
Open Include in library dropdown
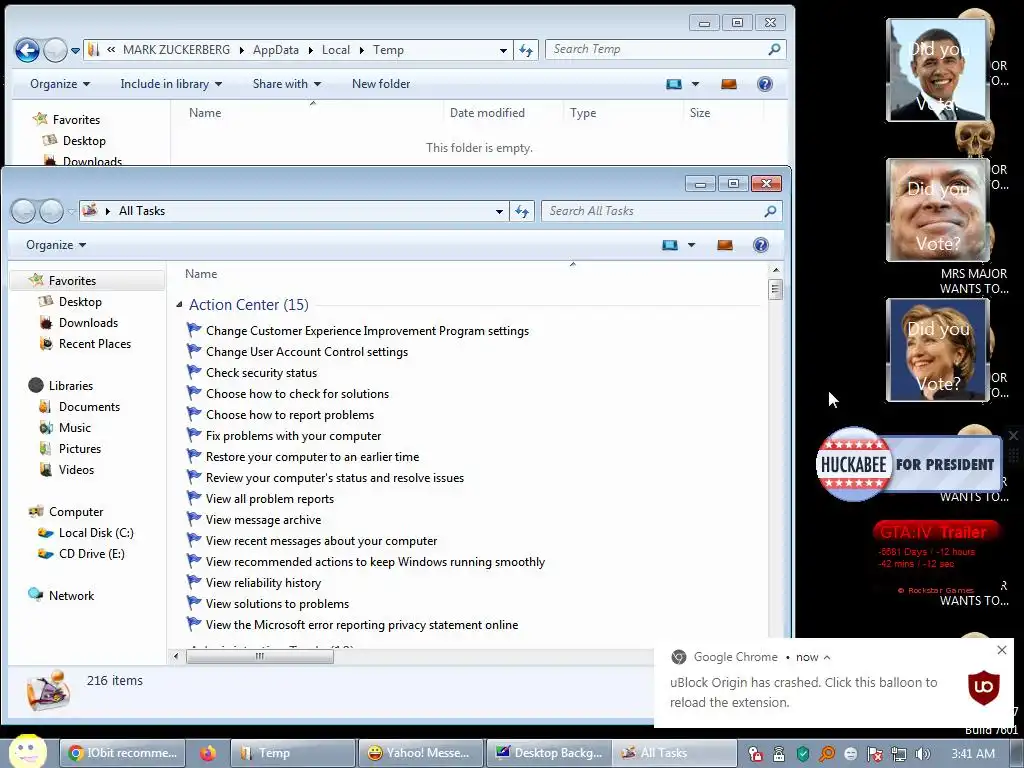click(171, 84)
